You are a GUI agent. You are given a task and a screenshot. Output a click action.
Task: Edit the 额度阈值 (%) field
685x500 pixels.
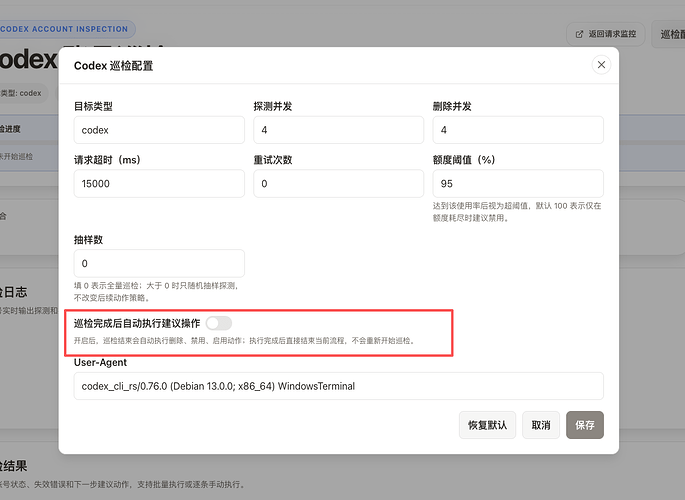[518, 183]
